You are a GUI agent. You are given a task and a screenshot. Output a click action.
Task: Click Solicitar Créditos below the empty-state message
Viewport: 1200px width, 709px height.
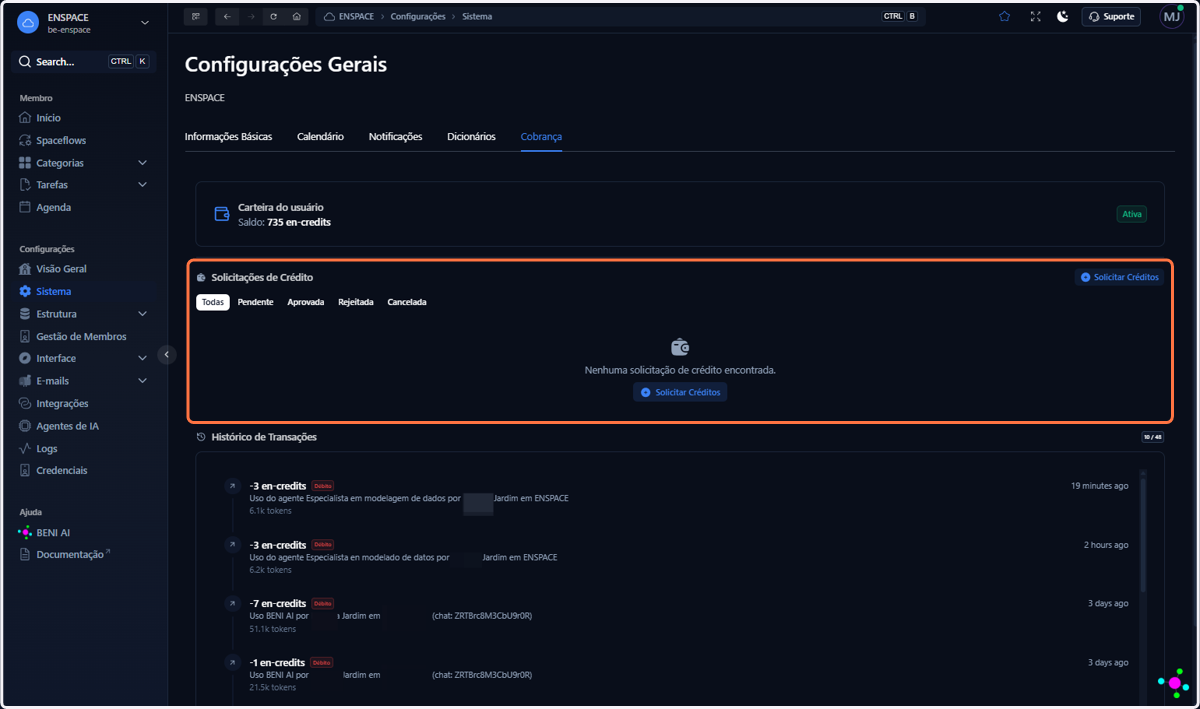680,393
